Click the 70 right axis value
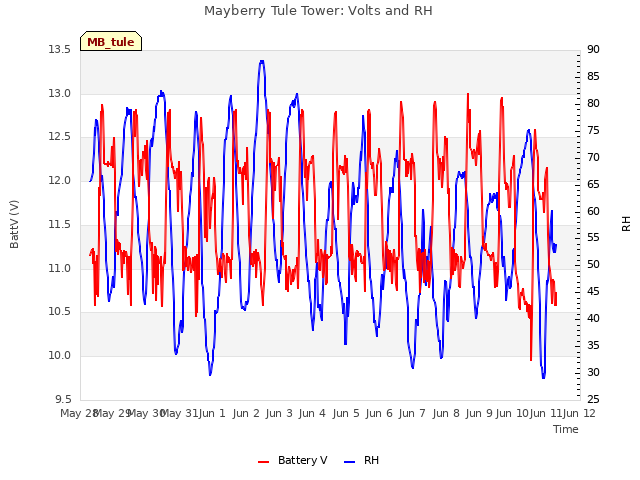 pos(593,157)
